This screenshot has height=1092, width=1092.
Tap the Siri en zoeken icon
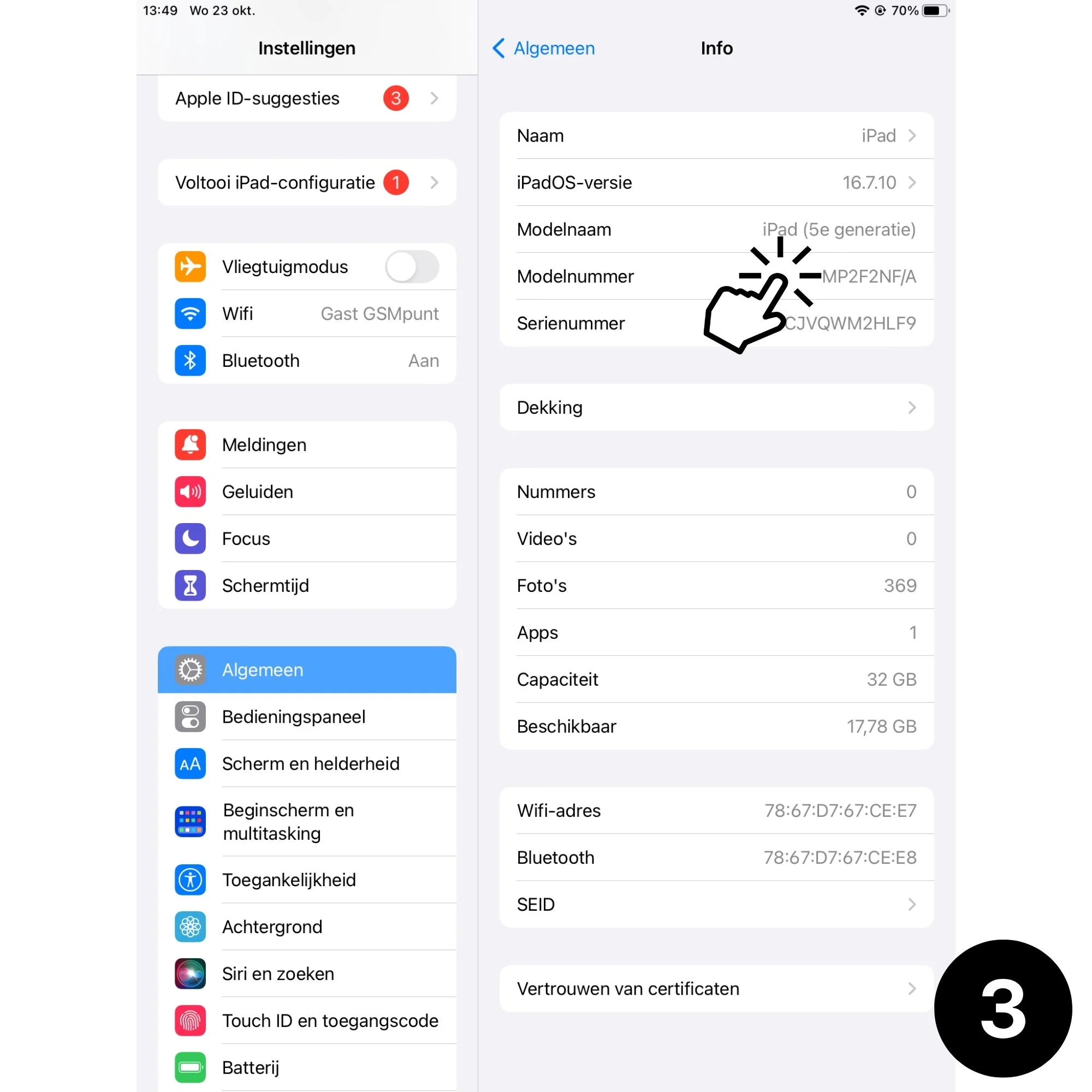pos(190,973)
